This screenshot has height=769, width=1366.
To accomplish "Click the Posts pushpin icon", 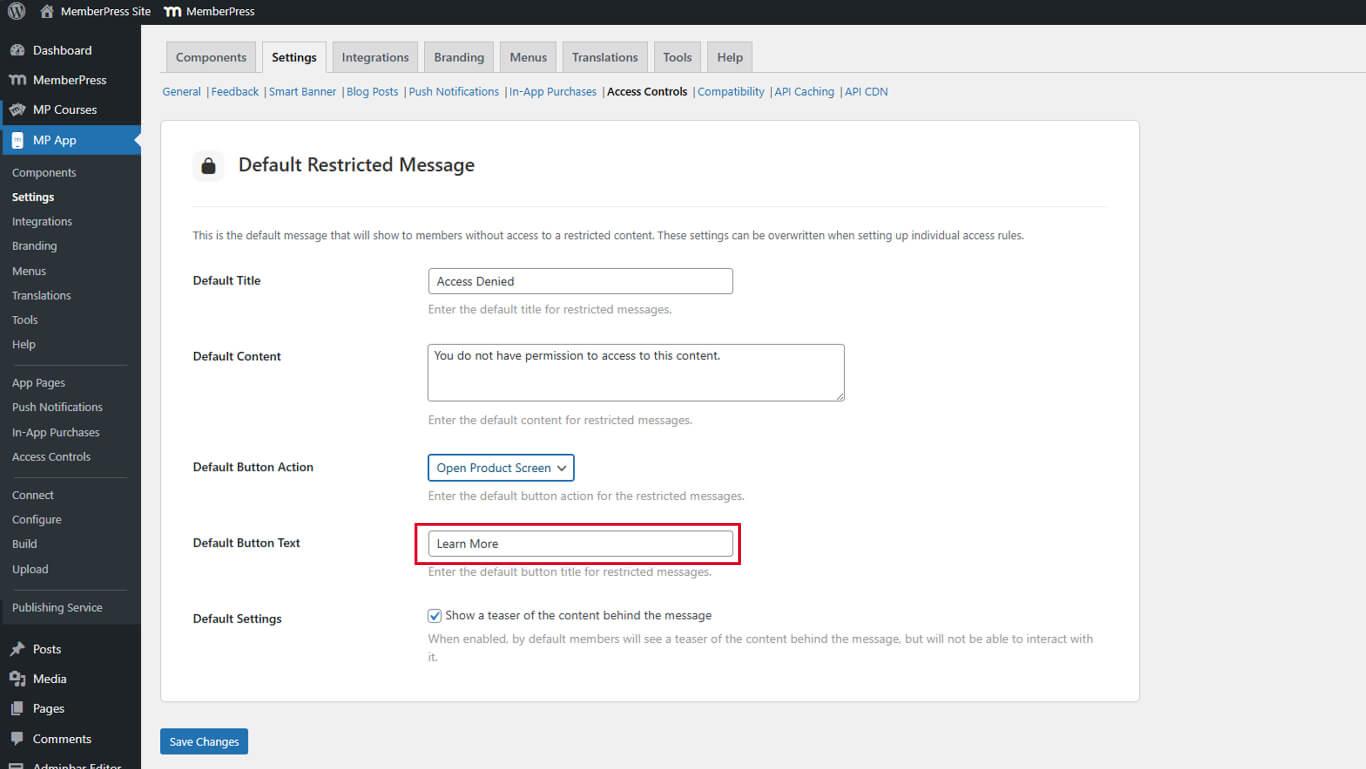I will pos(17,649).
